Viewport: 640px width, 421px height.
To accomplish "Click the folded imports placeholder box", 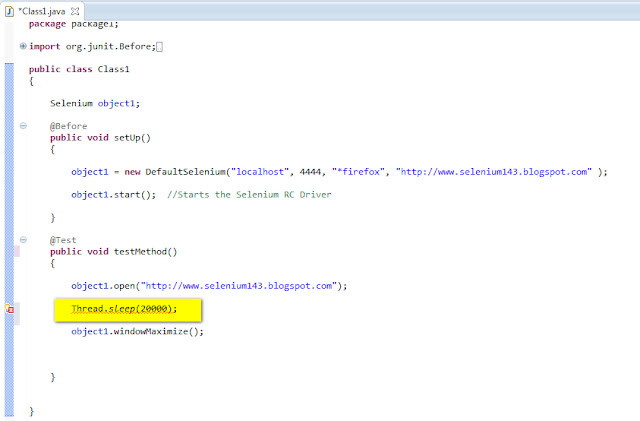I will (x=160, y=47).
